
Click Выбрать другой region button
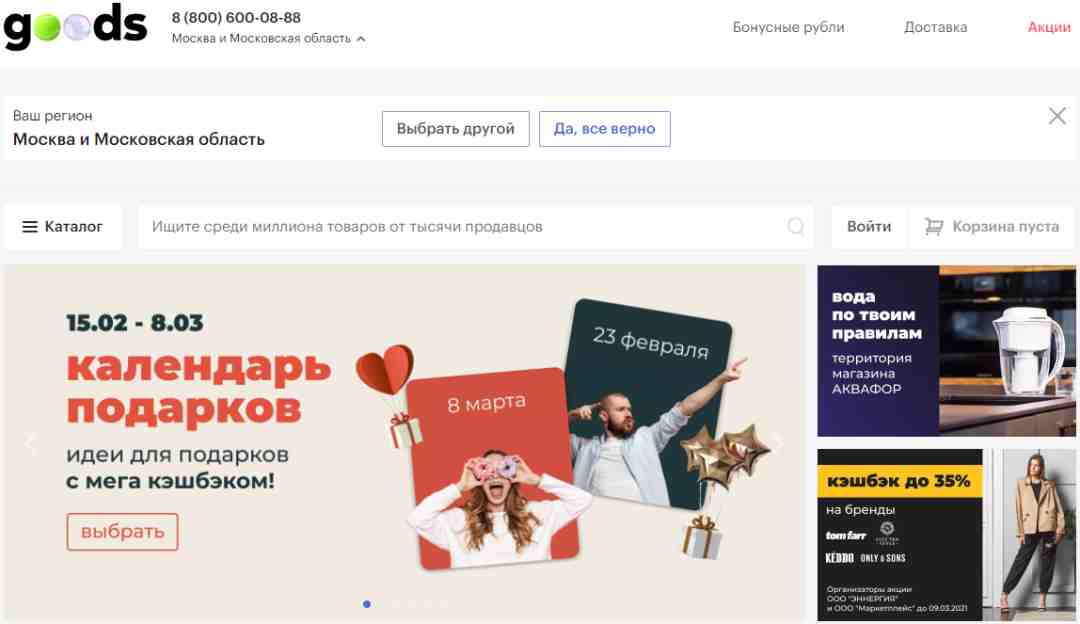point(455,129)
